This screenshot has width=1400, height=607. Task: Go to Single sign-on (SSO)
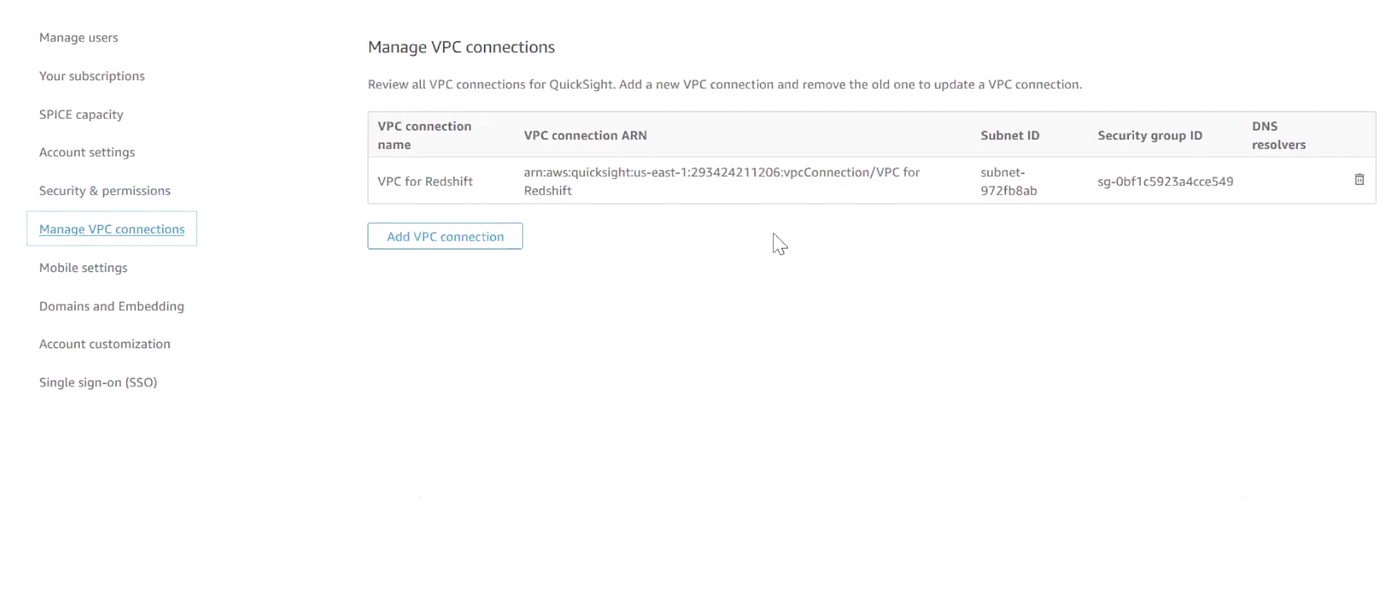point(98,382)
